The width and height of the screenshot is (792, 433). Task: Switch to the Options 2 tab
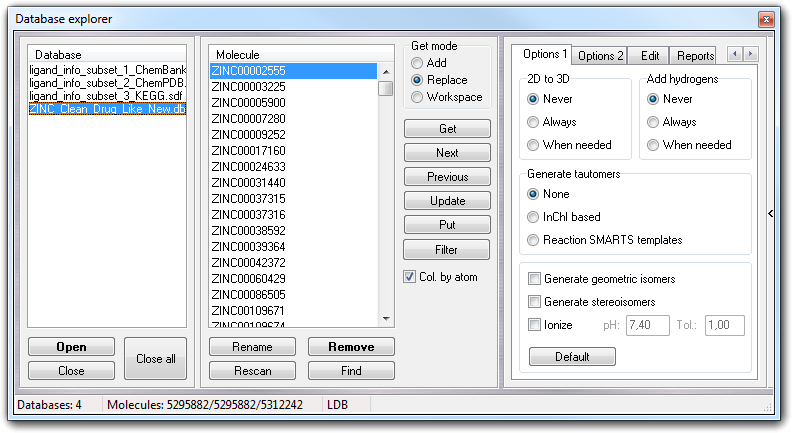[x=601, y=55]
